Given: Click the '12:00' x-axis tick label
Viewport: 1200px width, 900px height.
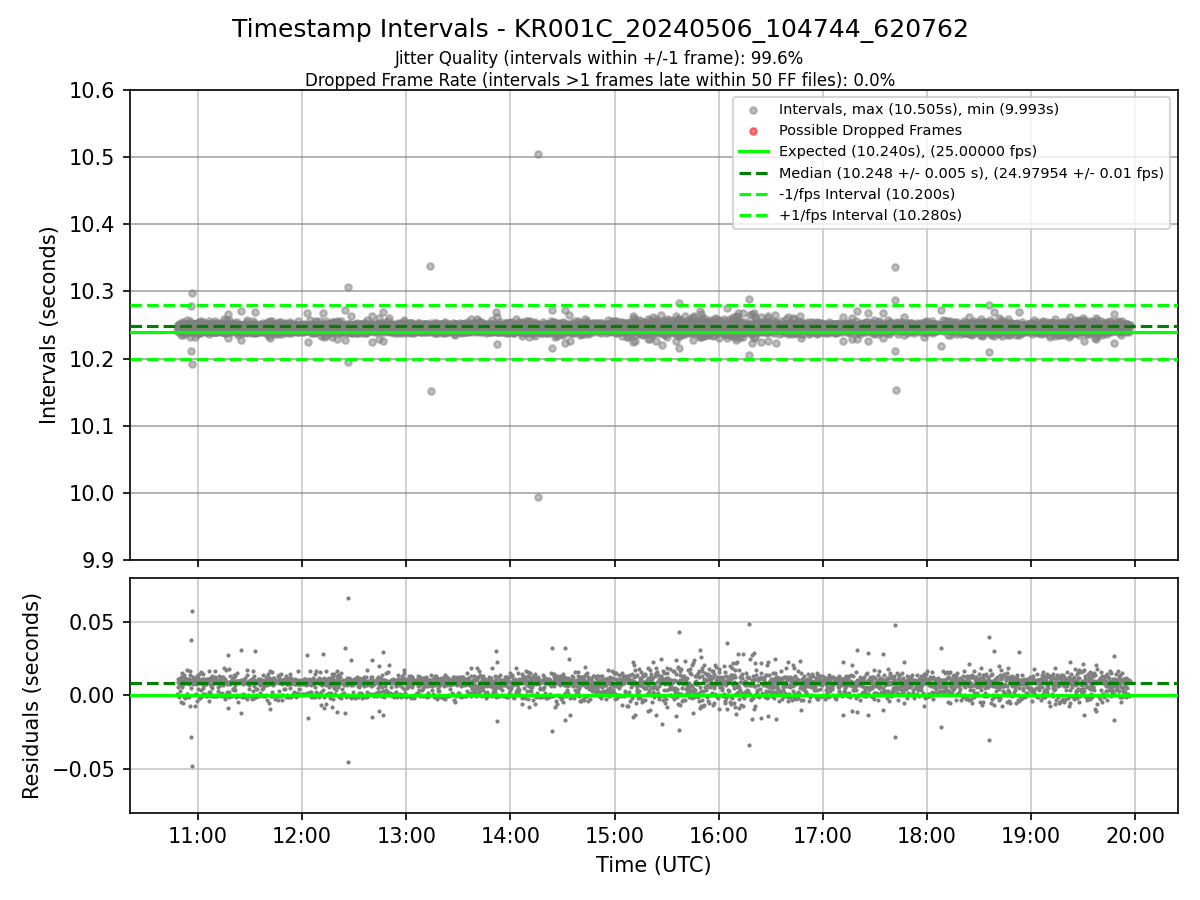Looking at the screenshot, I should (301, 834).
